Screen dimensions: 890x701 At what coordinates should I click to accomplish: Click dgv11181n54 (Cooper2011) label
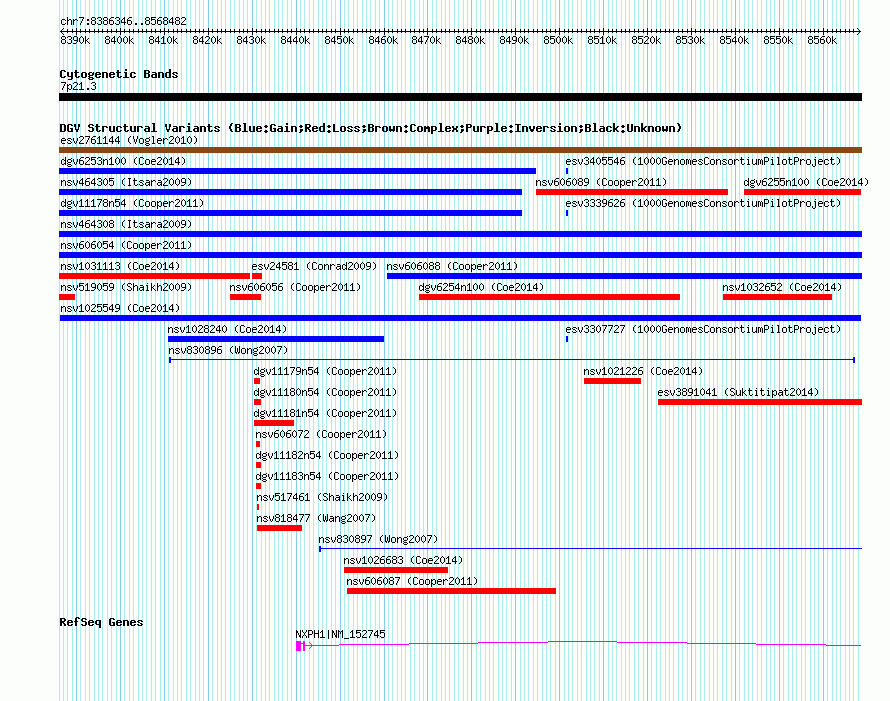coord(325,413)
